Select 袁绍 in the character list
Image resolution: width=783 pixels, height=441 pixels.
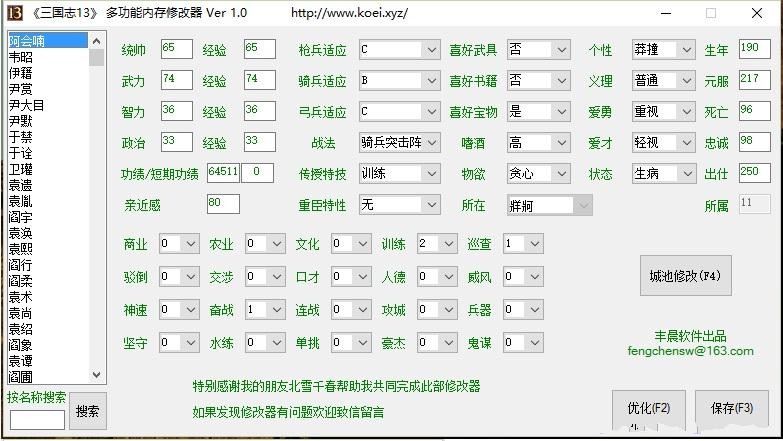tap(48, 329)
